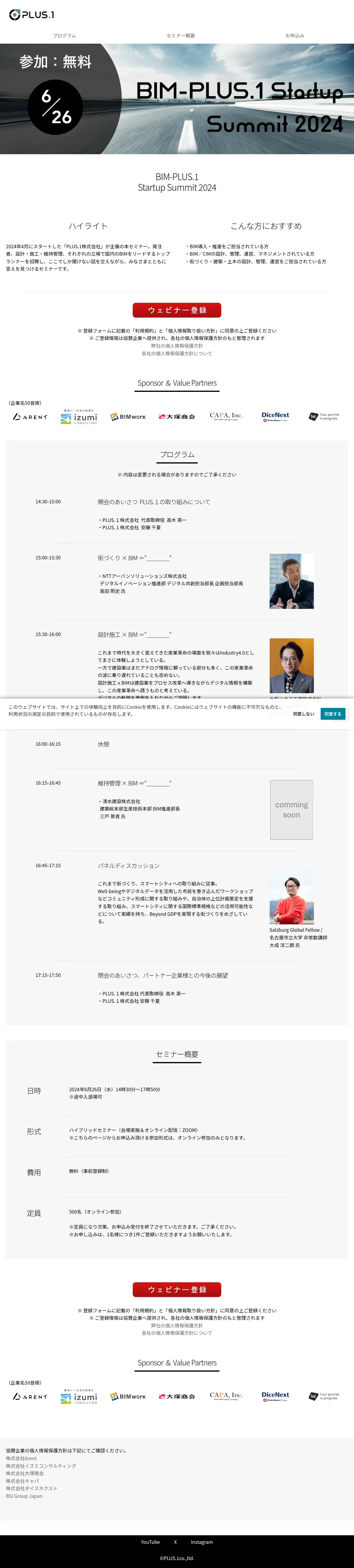This screenshot has width=354, height=1568.
Task: Click the bsi logo in the sponsor row near the footer
Action: click(x=324, y=1396)
